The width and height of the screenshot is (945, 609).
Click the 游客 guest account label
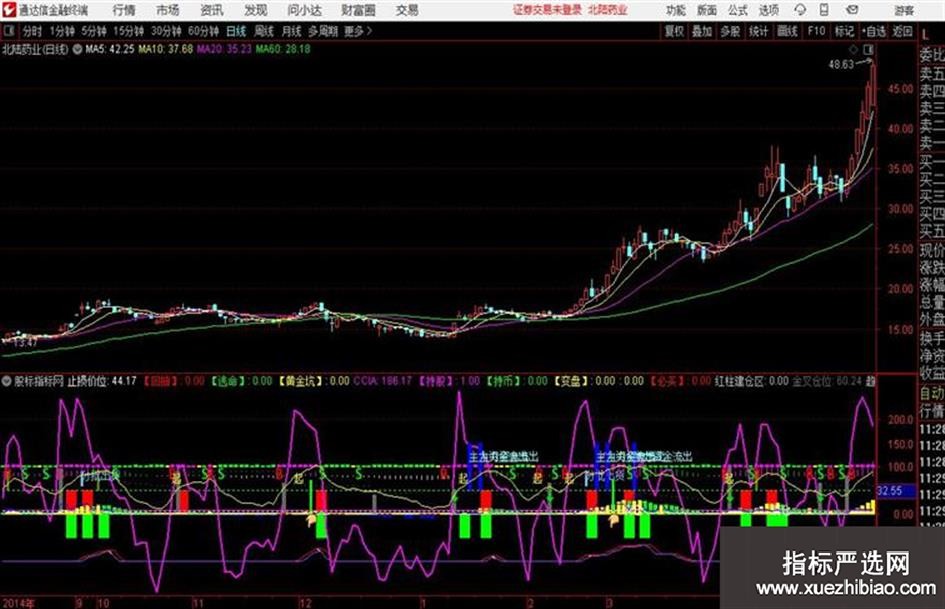(x=904, y=10)
